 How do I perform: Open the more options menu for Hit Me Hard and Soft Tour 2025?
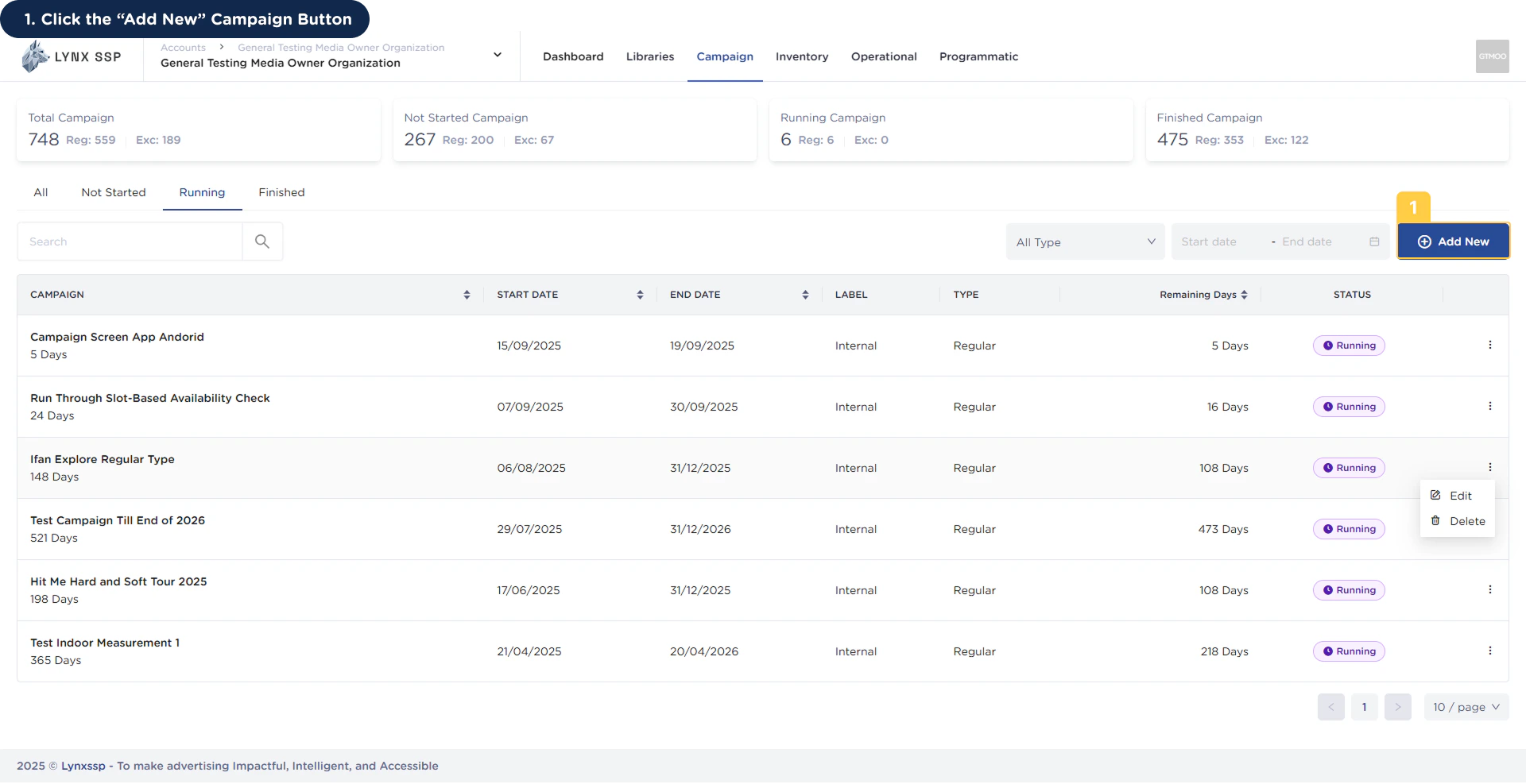coord(1489,589)
